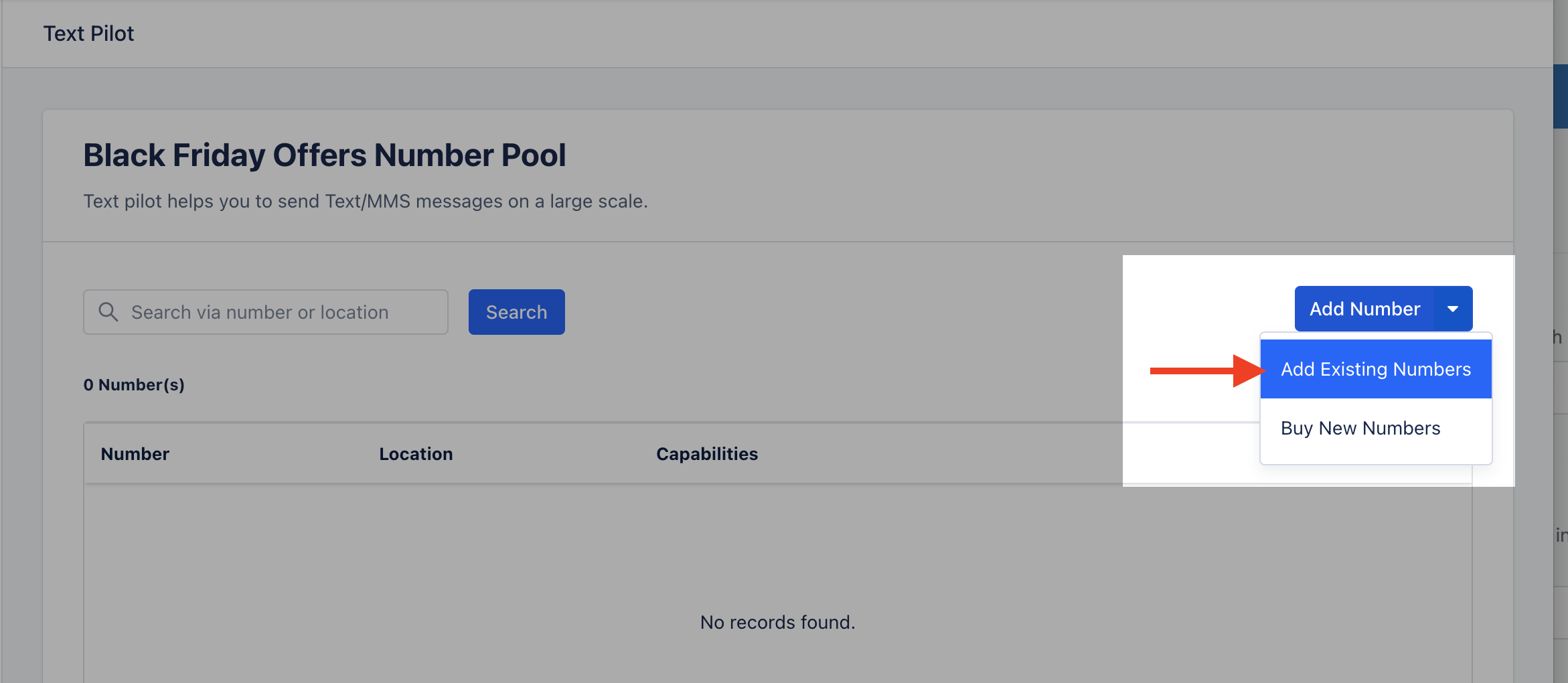Screen dimensions: 1568x683
Task: Click the 0 Number(s) count label
Action: click(x=134, y=385)
